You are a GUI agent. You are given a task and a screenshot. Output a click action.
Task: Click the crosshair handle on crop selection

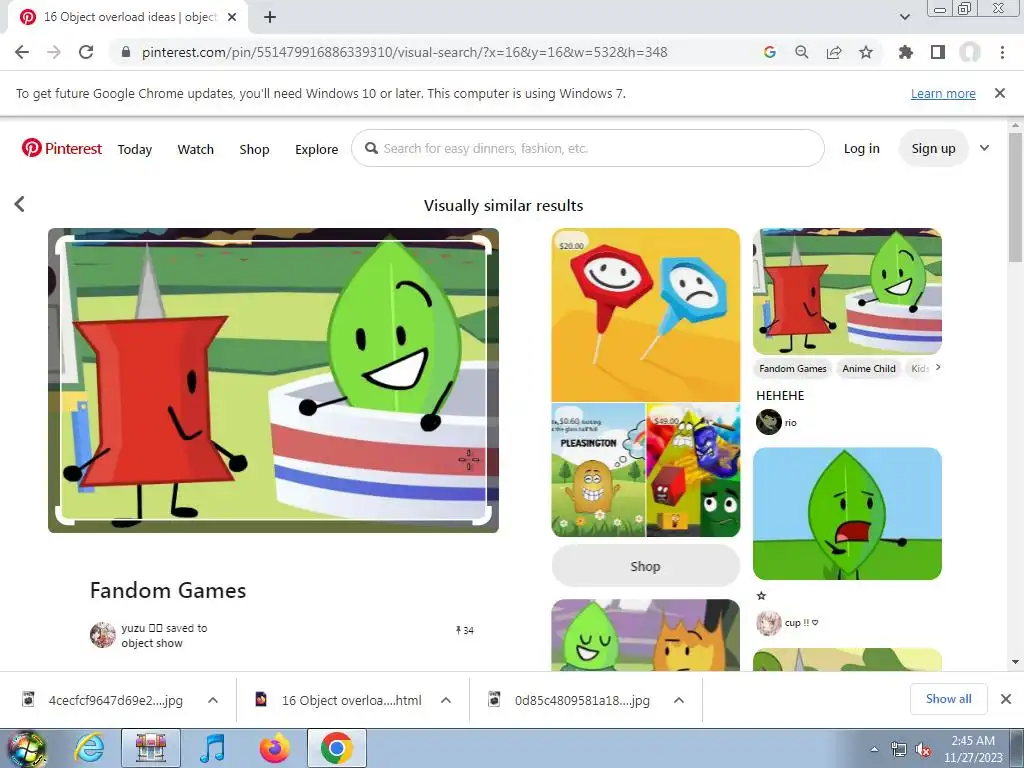tap(468, 460)
